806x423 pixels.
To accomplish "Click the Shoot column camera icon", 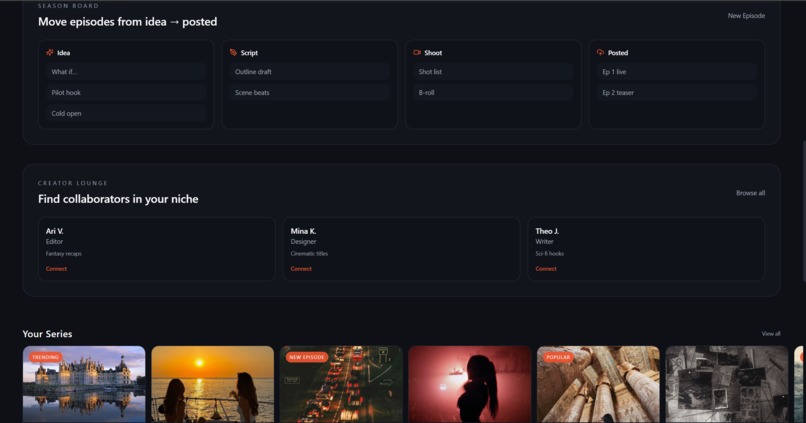I will [417, 52].
